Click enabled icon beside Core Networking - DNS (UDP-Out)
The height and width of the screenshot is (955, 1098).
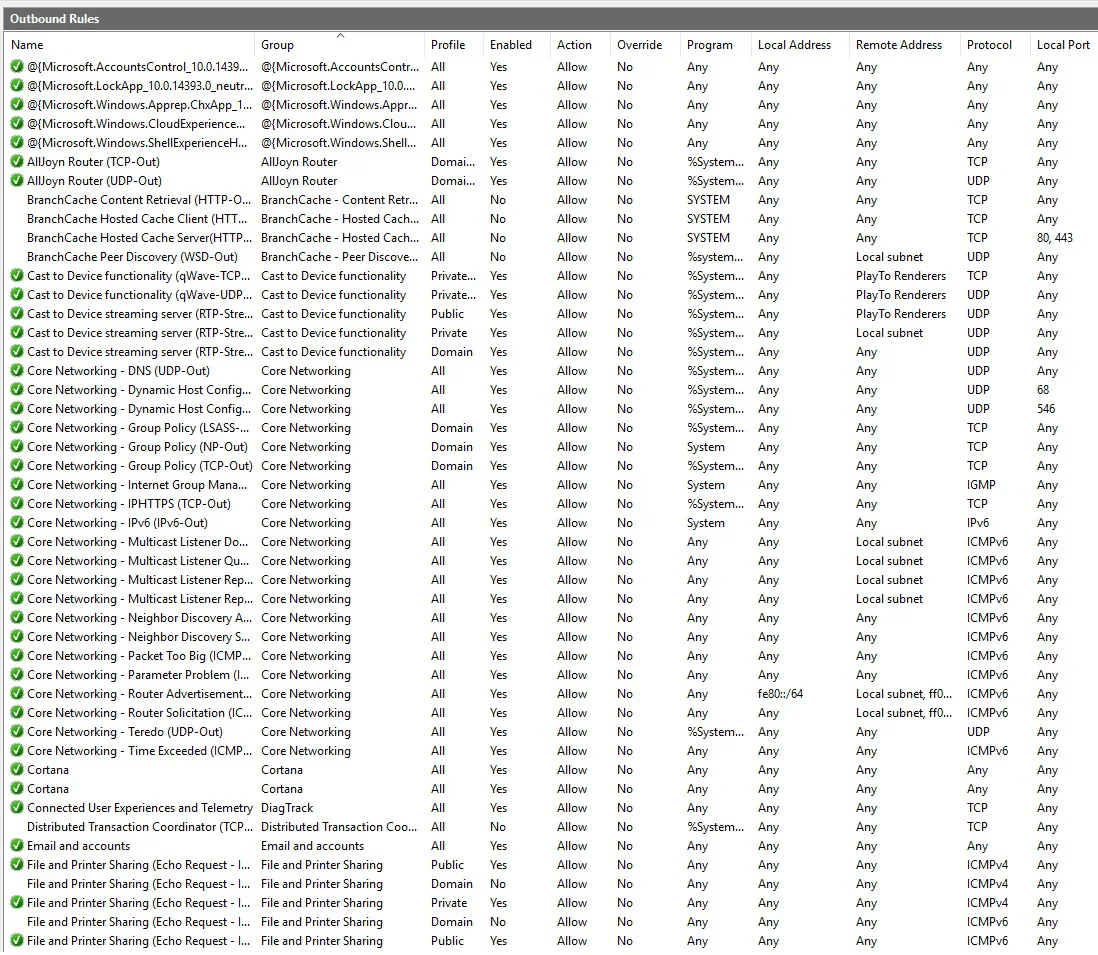pos(17,371)
